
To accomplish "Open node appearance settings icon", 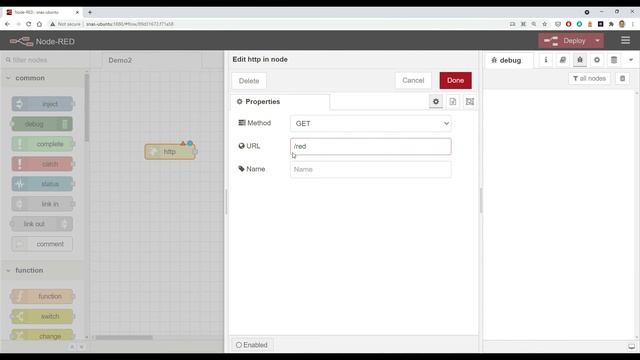I will (470, 102).
